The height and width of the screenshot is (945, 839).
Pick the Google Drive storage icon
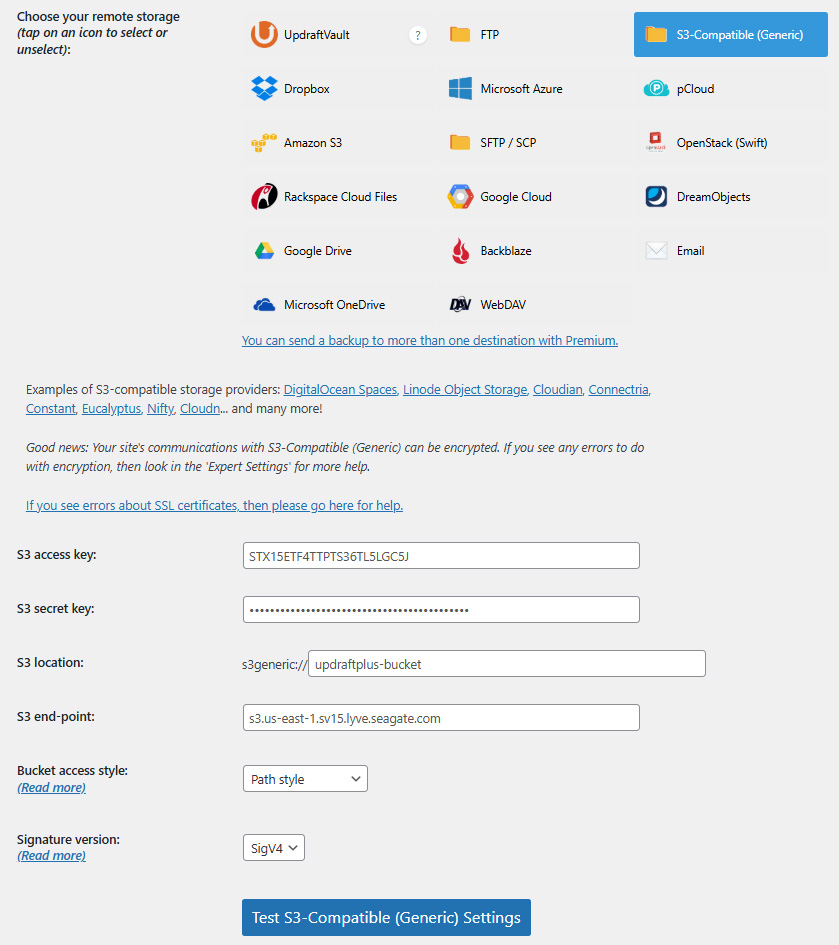click(264, 251)
